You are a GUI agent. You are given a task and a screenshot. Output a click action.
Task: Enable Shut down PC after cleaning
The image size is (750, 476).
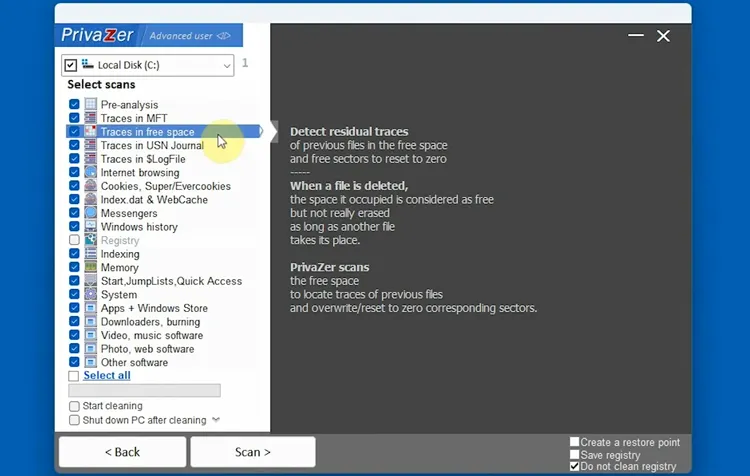coord(74,420)
